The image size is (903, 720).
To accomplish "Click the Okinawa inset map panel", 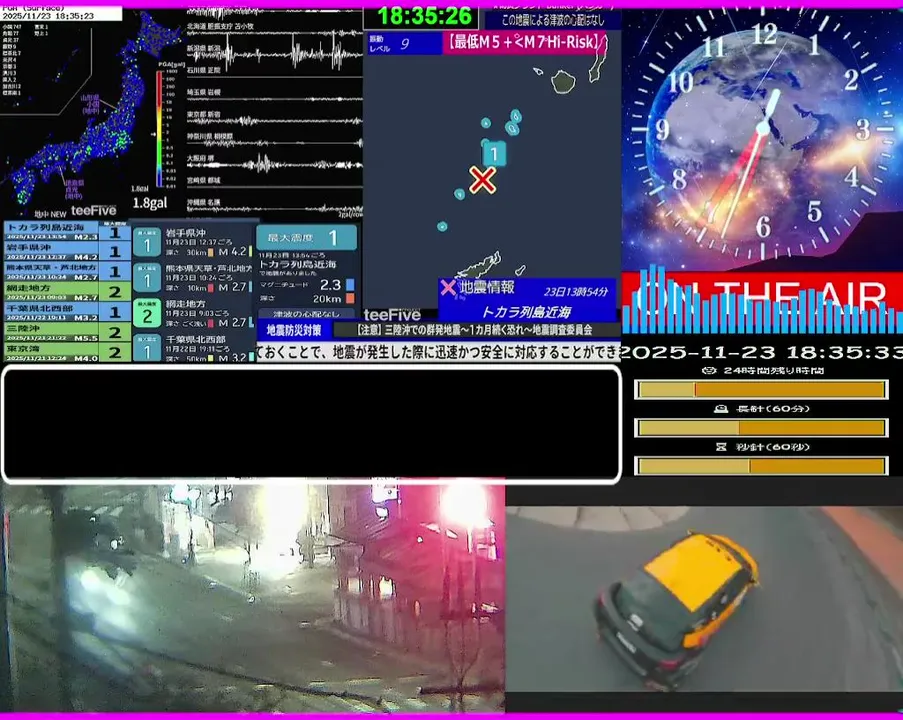I will point(45,70).
